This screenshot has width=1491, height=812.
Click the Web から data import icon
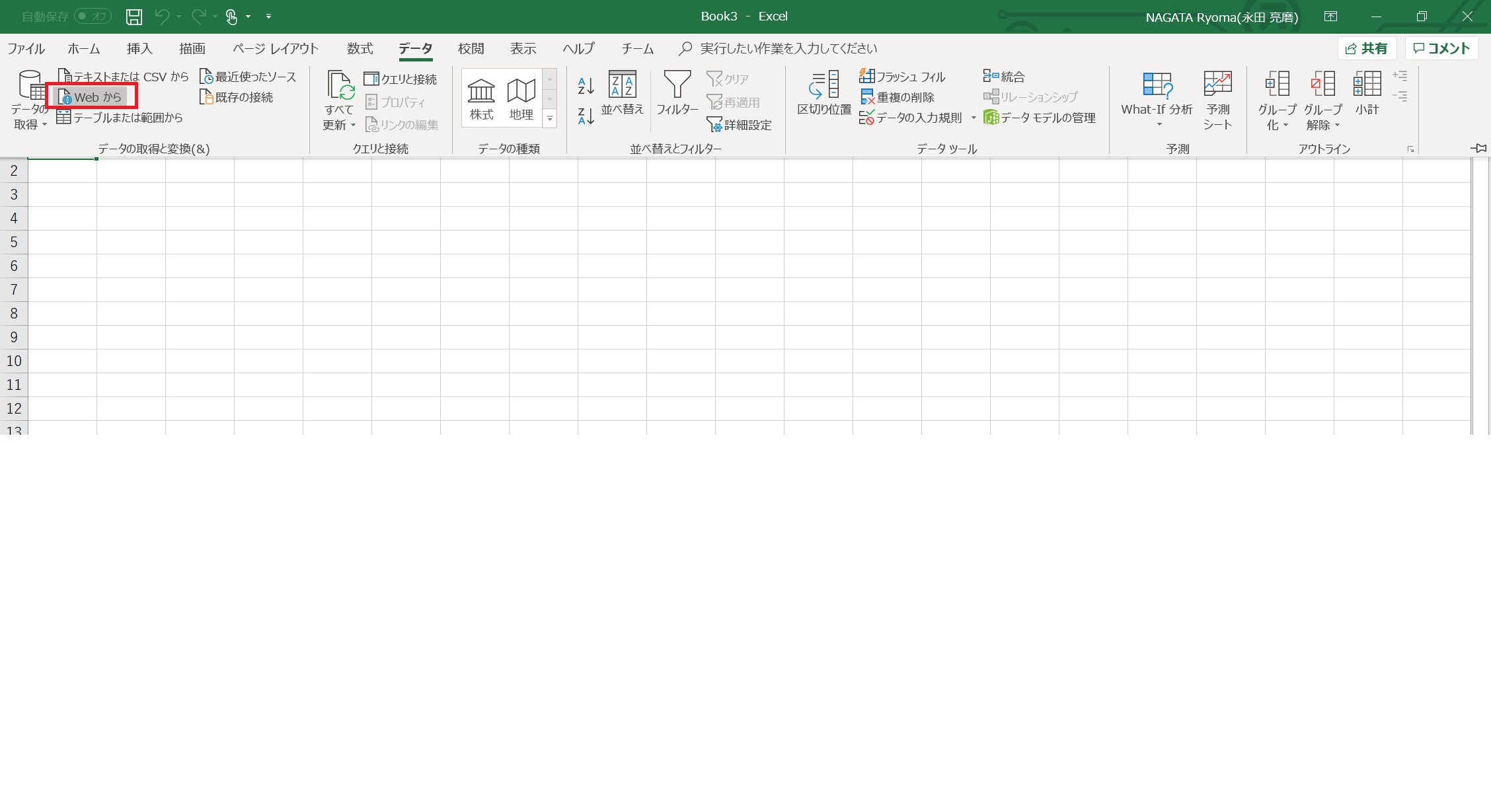tap(65, 97)
